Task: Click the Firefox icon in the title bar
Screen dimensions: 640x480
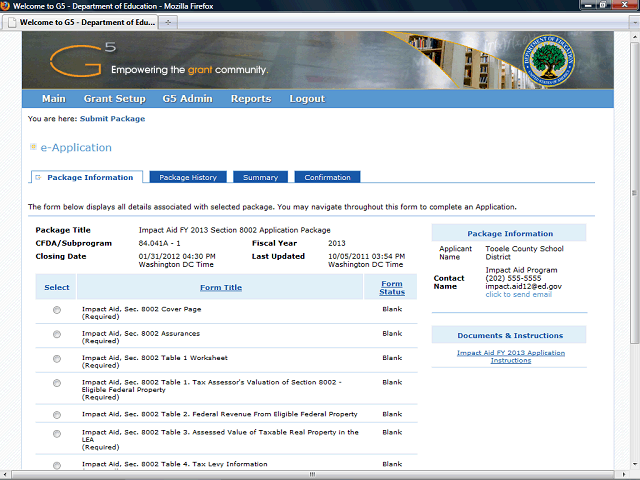Action: pos(5,6)
